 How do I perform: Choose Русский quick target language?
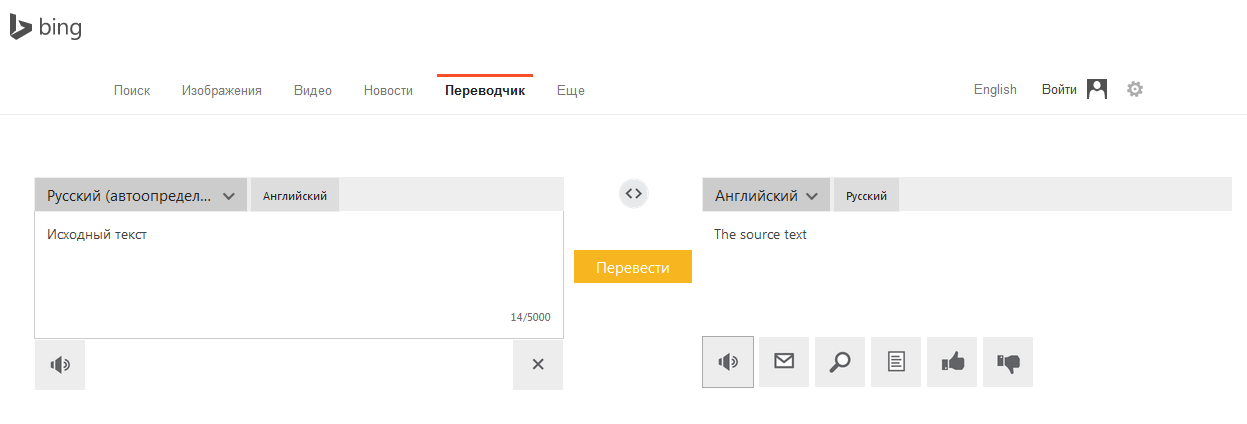point(866,196)
